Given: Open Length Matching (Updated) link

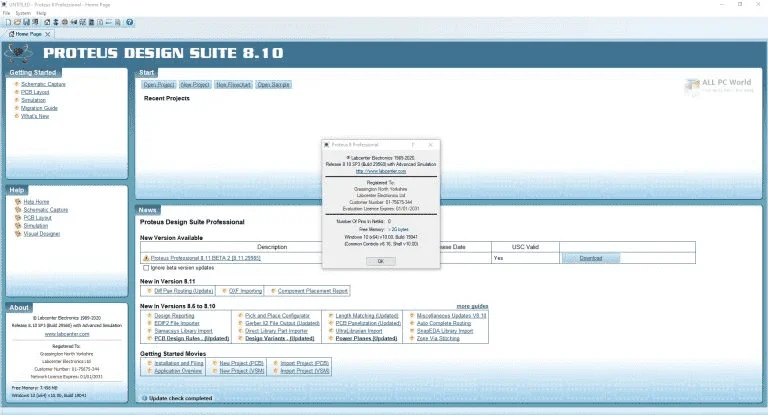Looking at the screenshot, I should [367, 316].
